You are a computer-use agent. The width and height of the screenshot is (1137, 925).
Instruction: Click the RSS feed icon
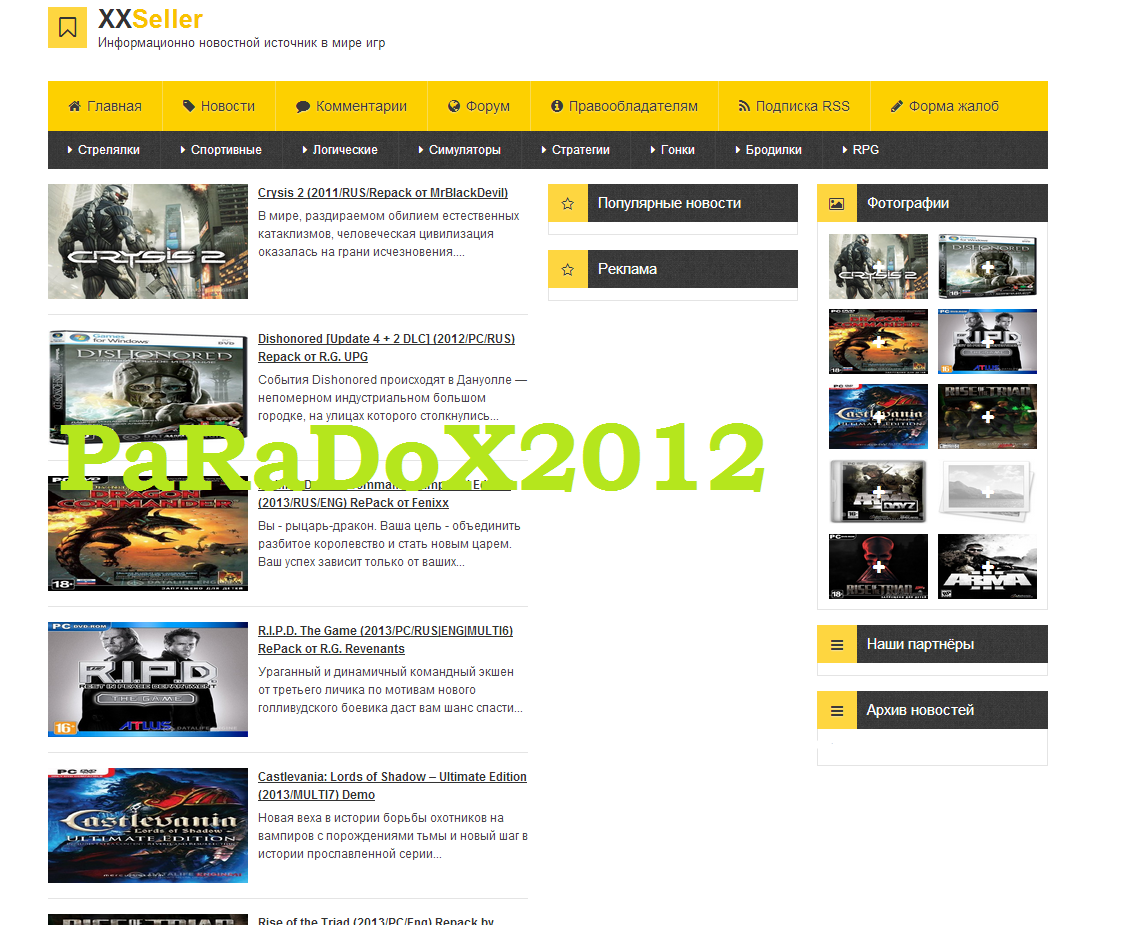[x=744, y=106]
